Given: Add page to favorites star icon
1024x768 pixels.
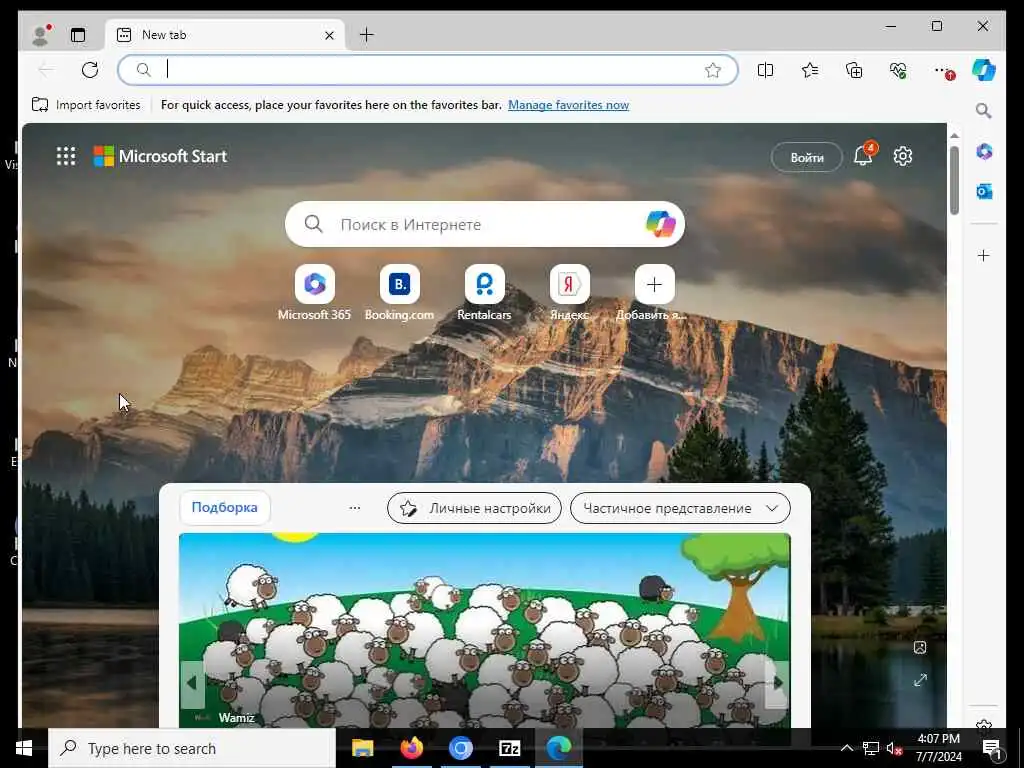Looking at the screenshot, I should point(712,70).
